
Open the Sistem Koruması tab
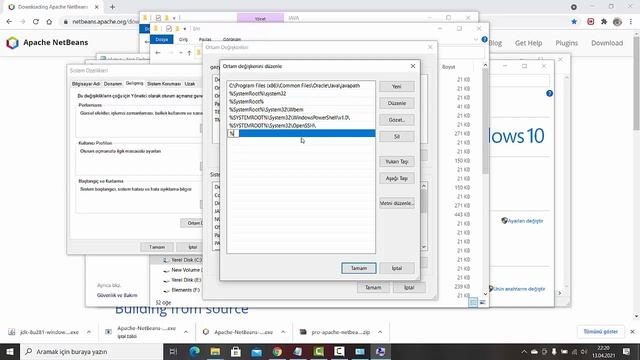[x=164, y=84]
